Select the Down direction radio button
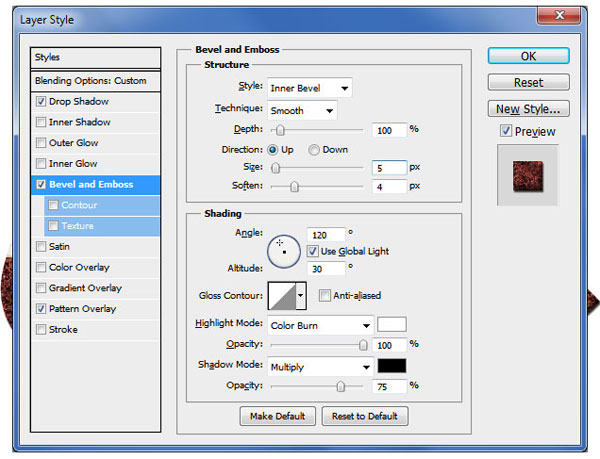600x459 pixels. (x=314, y=149)
